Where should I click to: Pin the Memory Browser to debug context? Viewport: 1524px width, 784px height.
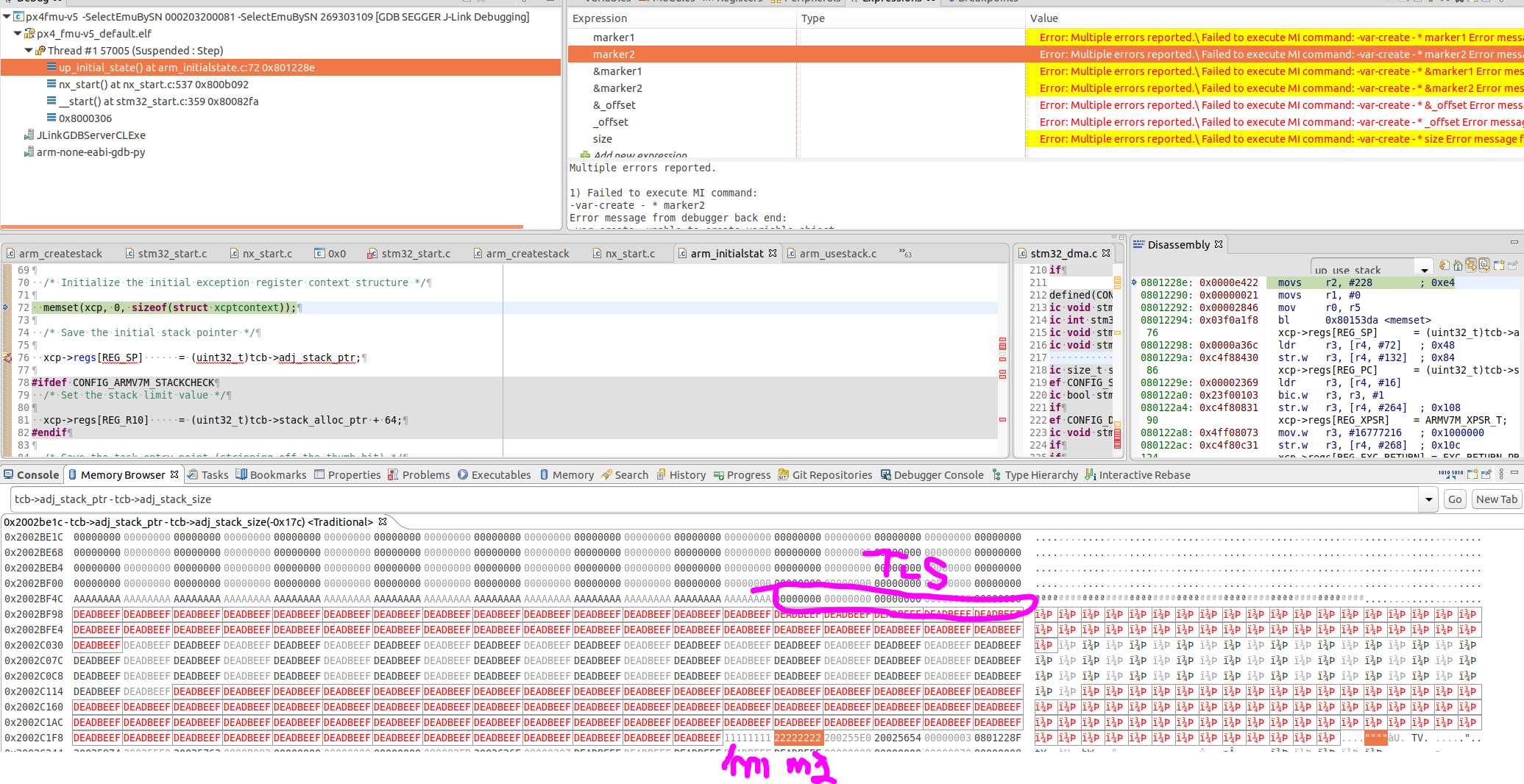[x=1486, y=474]
